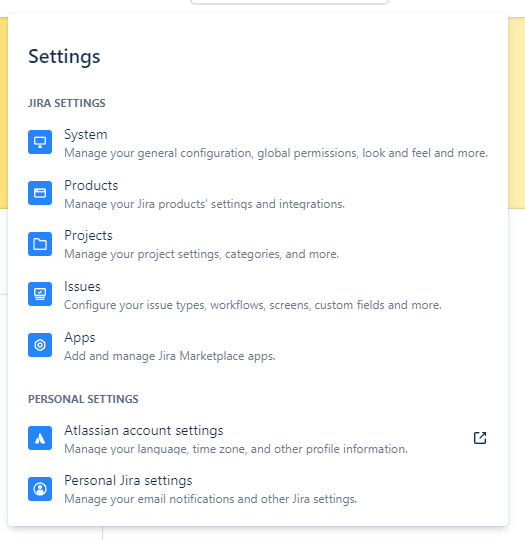Screen dimensions: 525x540
Task: Open Issues settings
Action: (x=258, y=295)
